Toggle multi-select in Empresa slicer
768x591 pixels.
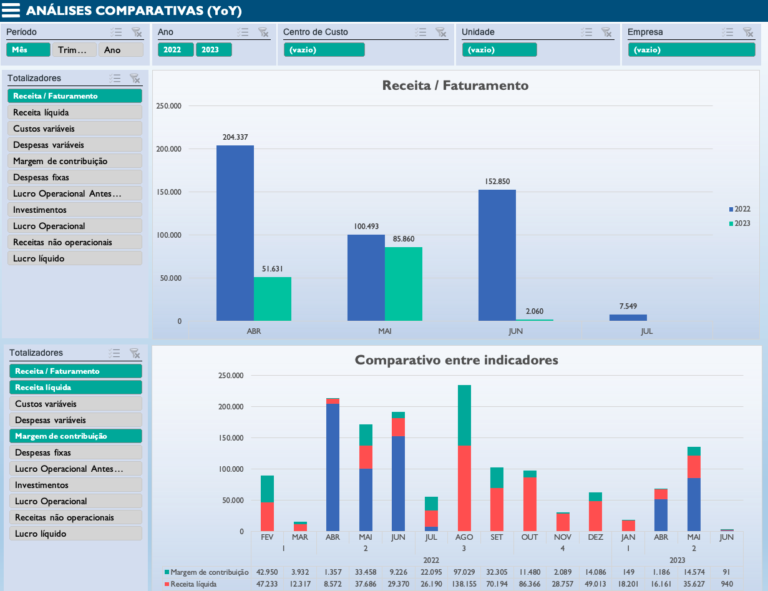[728, 32]
